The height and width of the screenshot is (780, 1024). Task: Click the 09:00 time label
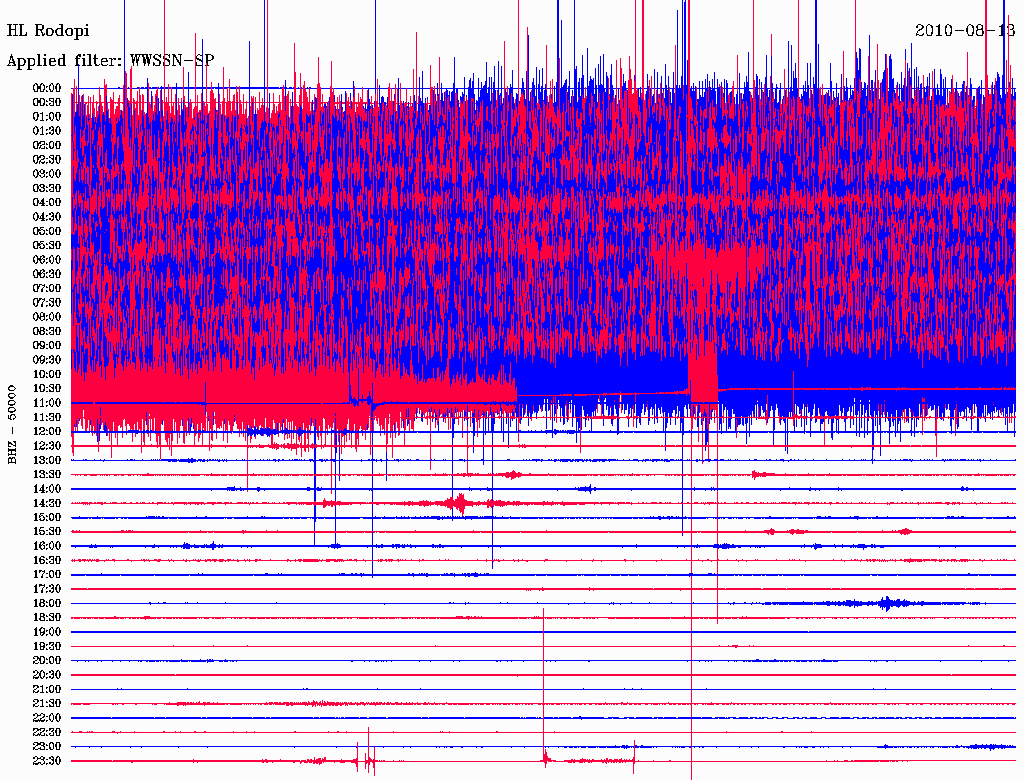[x=48, y=345]
